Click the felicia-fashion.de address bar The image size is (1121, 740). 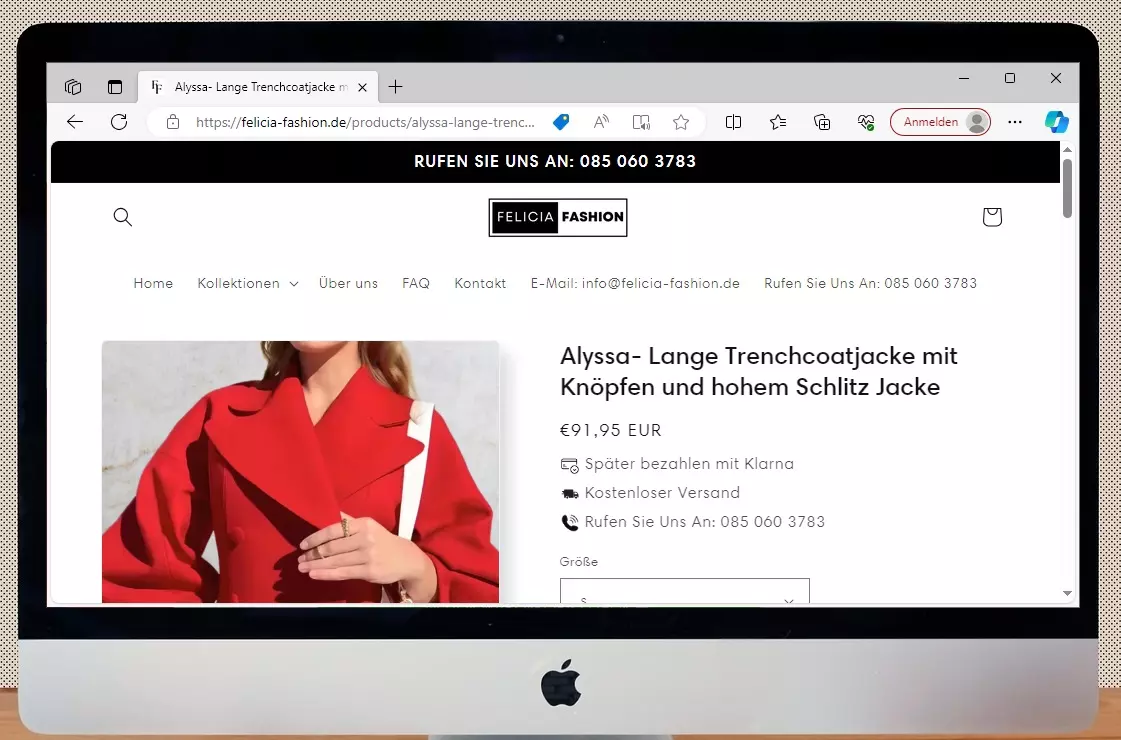point(365,122)
